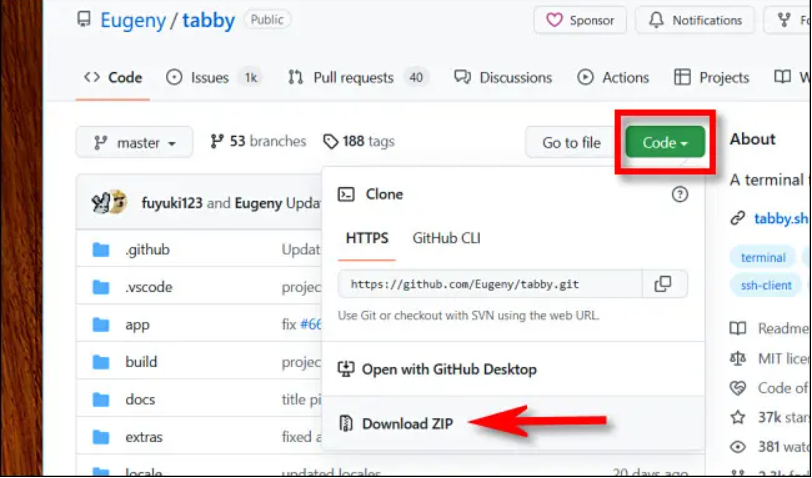
Task: Click the terminal topic tag
Action: (763, 257)
